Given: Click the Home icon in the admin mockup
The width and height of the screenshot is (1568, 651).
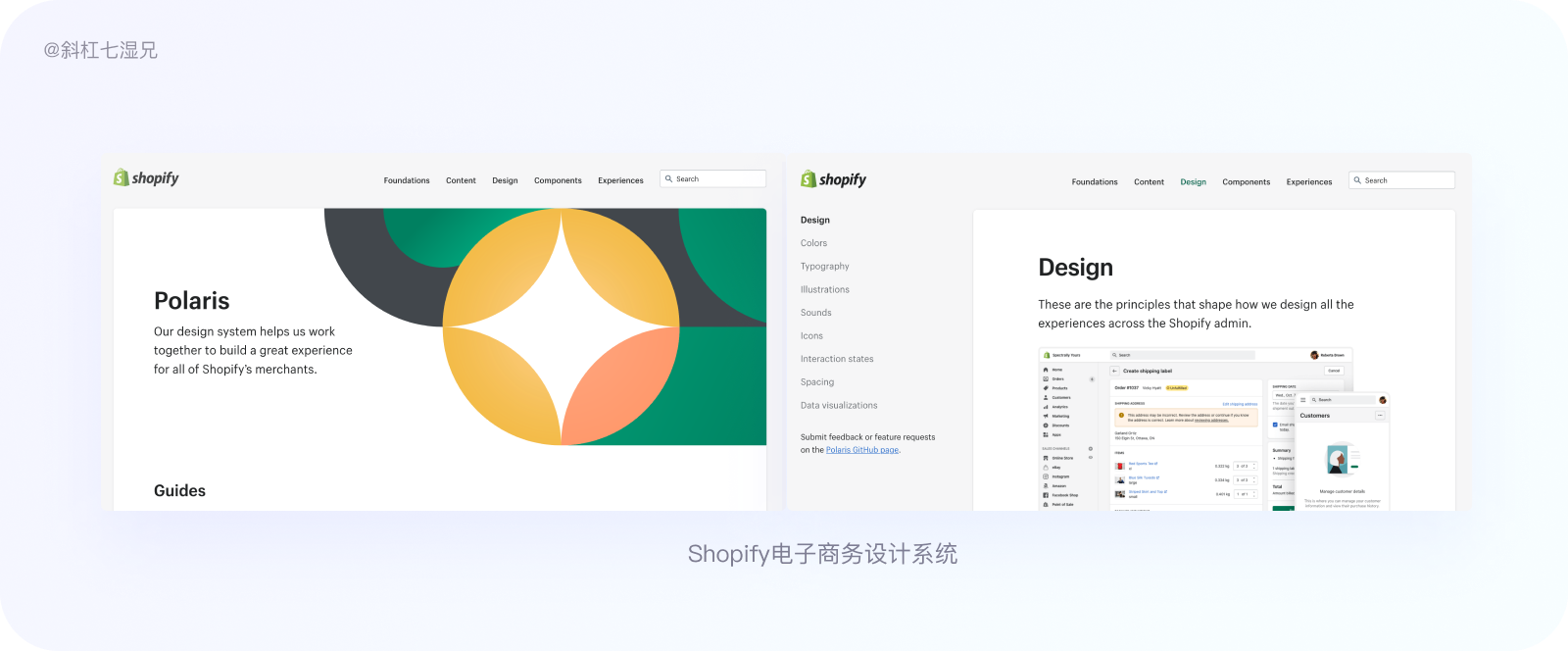Looking at the screenshot, I should pos(1046,370).
